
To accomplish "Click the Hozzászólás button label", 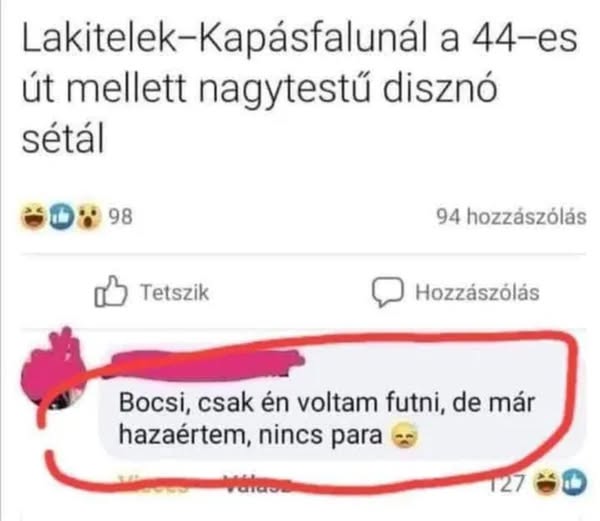I will coord(478,293).
